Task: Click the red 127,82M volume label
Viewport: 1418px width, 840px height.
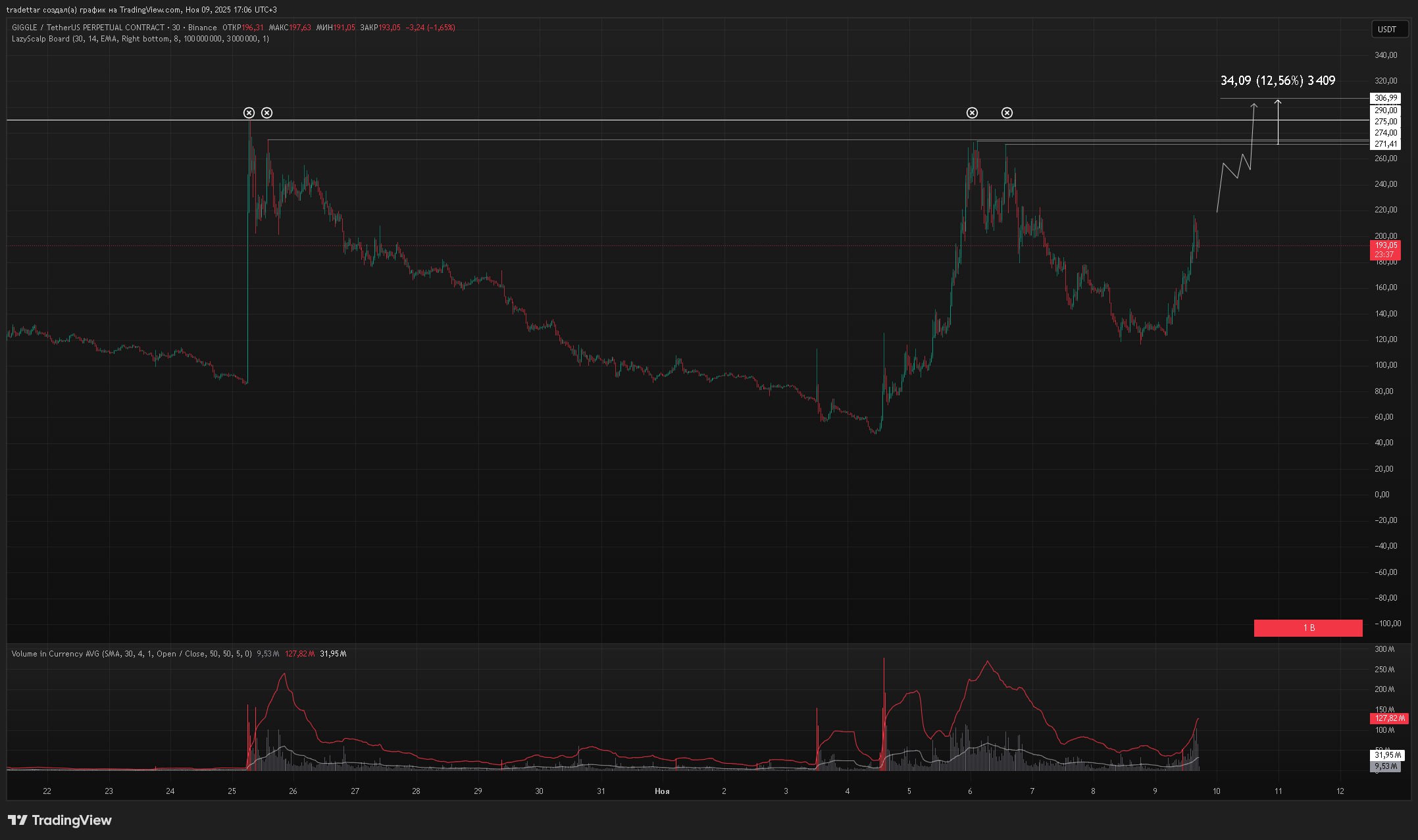Action: coord(1388,719)
